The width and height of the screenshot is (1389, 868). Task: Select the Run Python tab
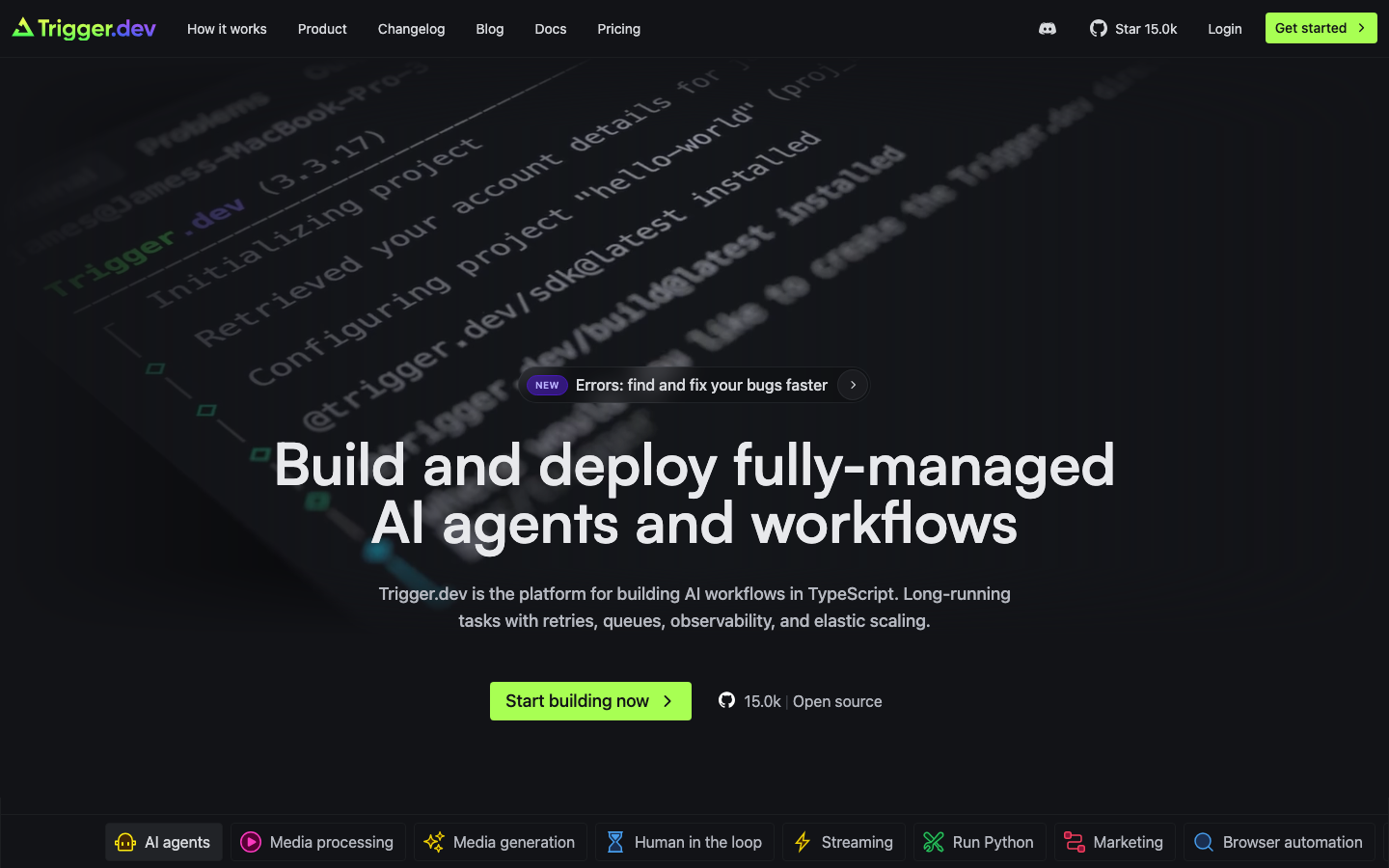point(980,842)
